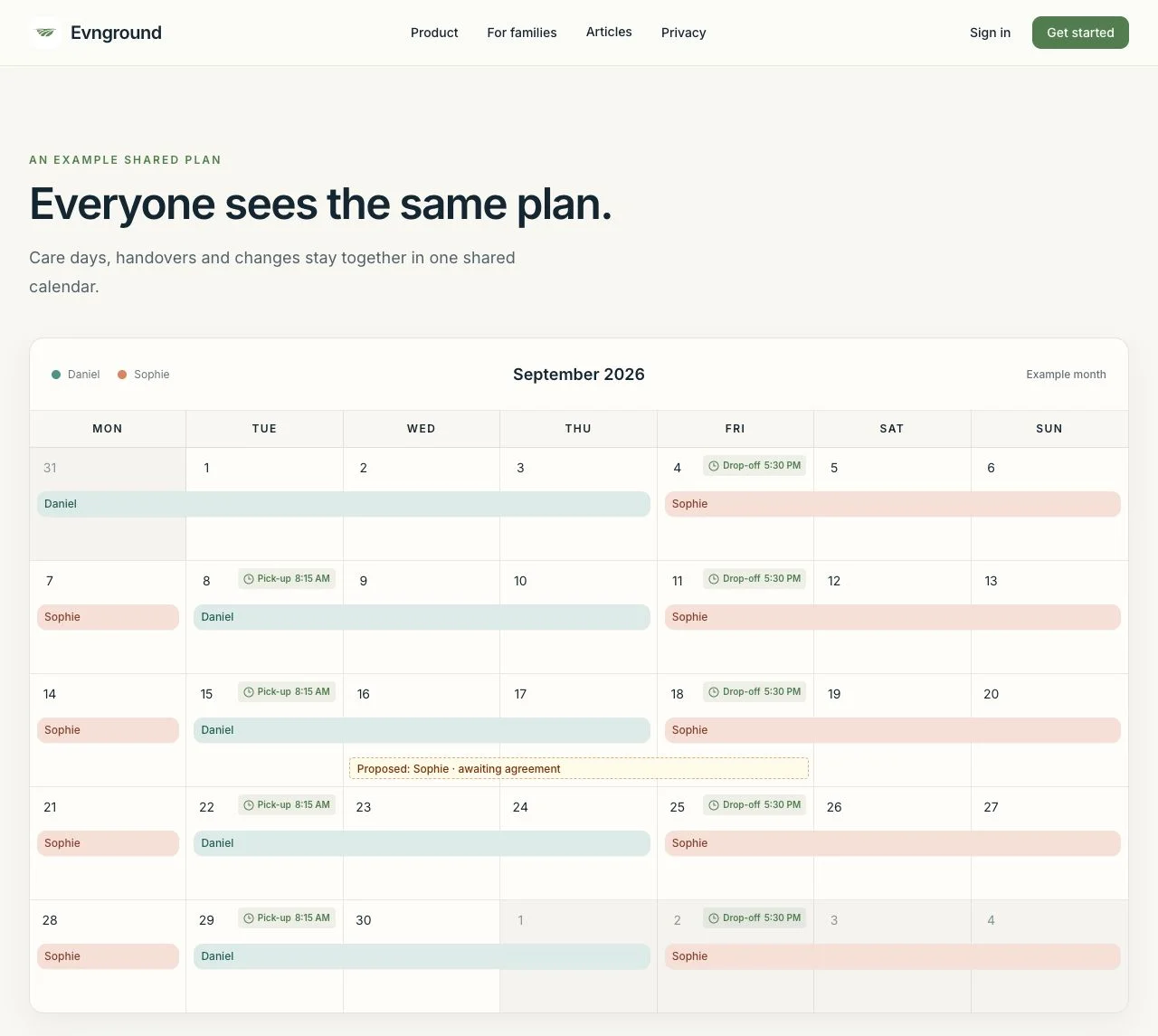This screenshot has width=1158, height=1036.
Task: Click the Daniel care bar starting on the 29th
Action: (422, 956)
